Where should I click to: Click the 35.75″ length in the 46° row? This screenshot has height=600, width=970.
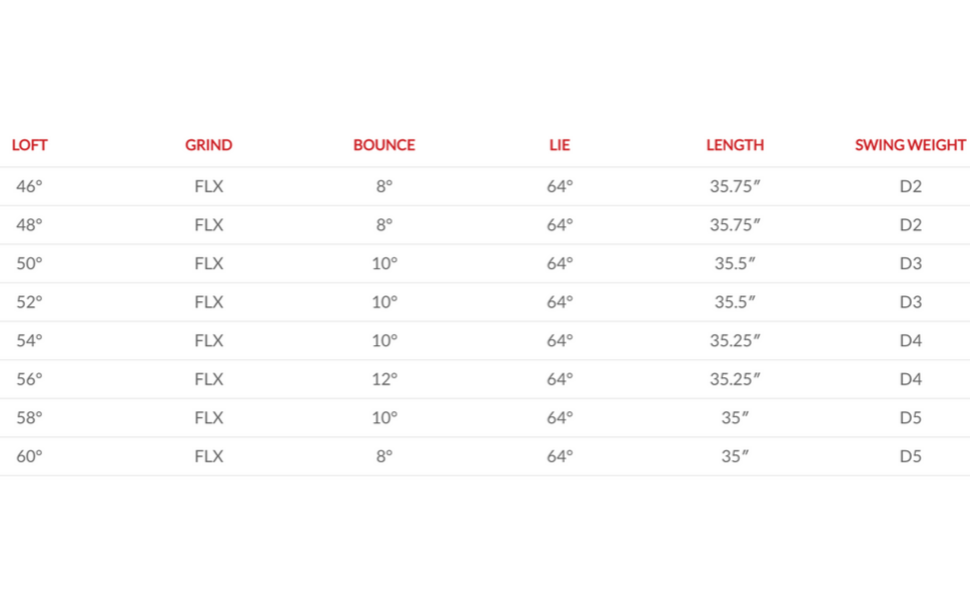pos(735,186)
